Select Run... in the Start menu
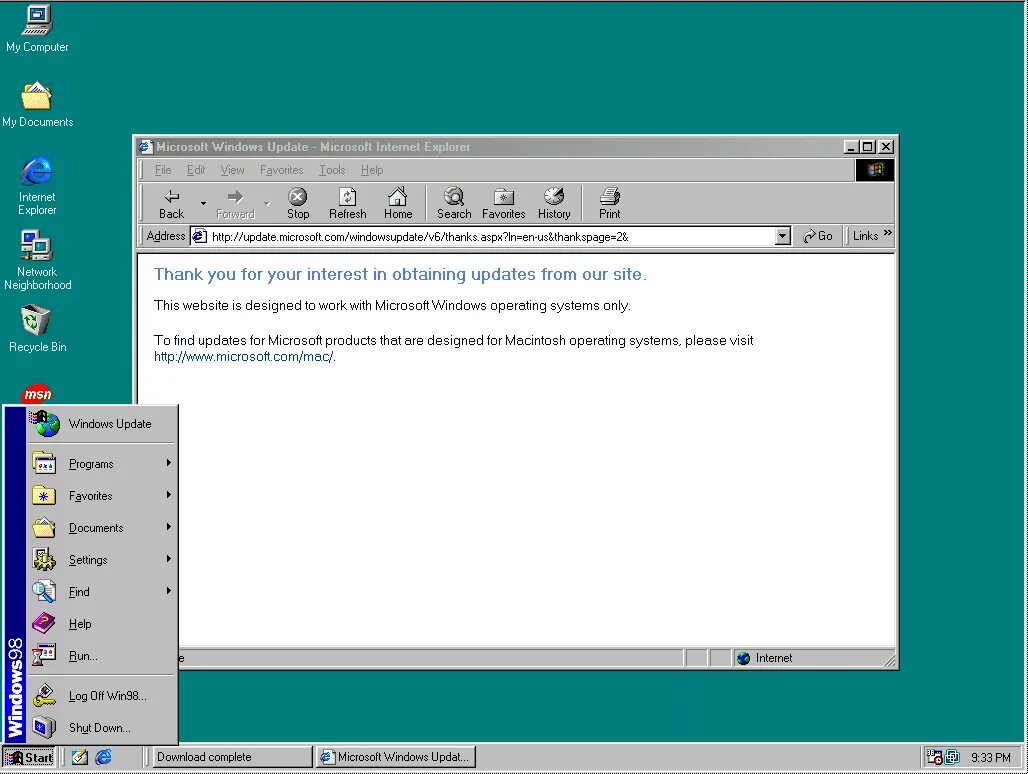 102,655
